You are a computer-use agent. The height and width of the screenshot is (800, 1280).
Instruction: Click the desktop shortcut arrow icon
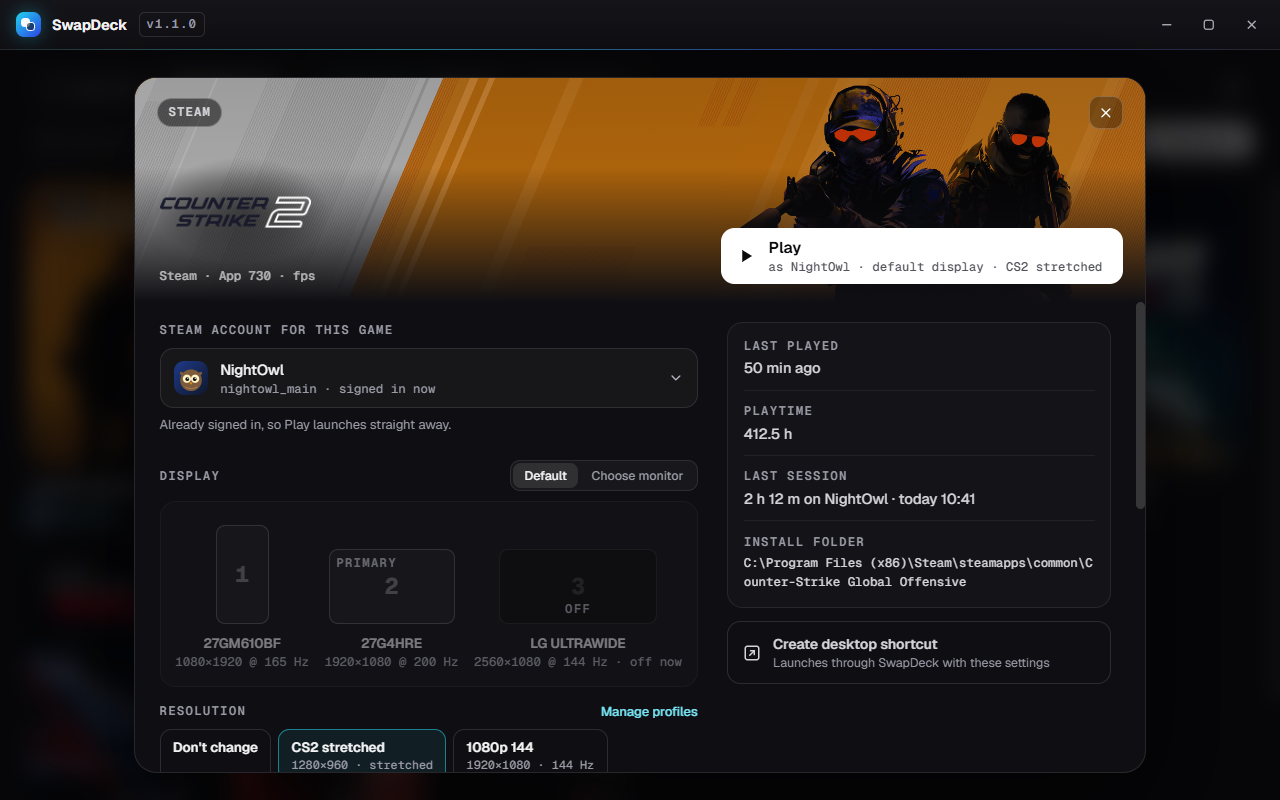point(752,653)
